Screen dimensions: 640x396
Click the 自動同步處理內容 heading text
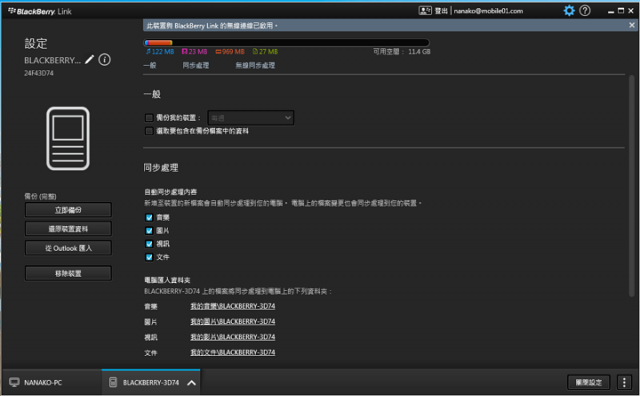[x=171, y=192]
